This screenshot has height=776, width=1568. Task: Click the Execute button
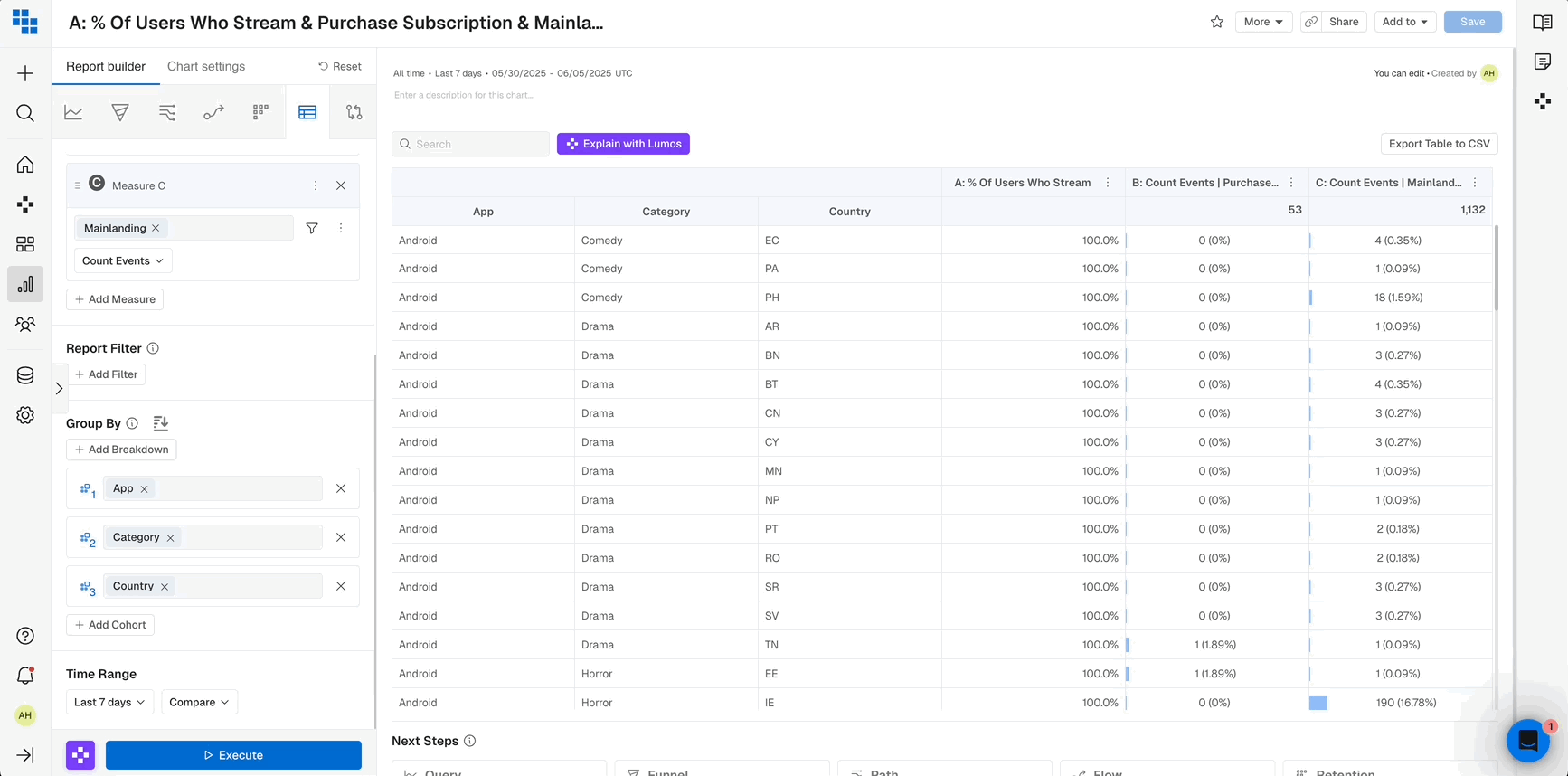pos(233,755)
